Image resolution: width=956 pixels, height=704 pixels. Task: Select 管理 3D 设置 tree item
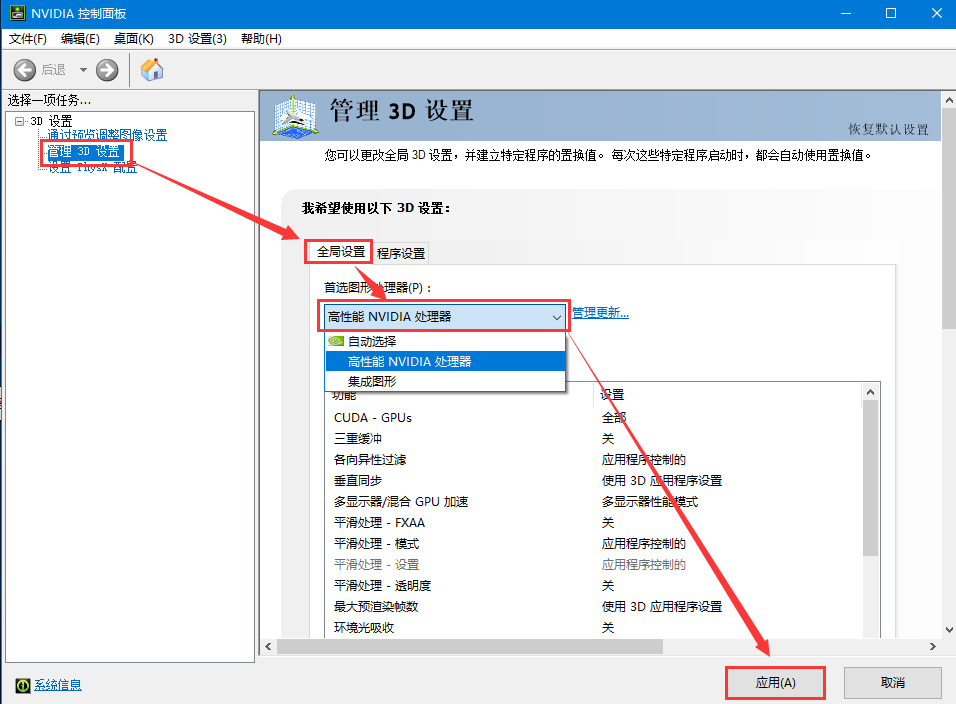pyautogui.click(x=84, y=151)
